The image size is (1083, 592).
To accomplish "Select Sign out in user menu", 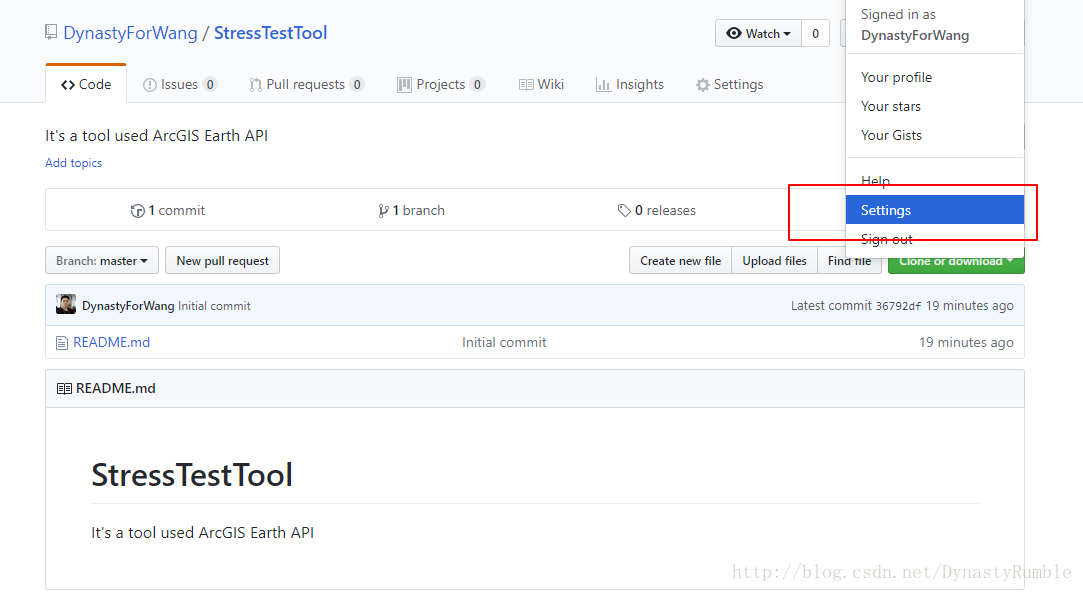I will click(x=886, y=239).
